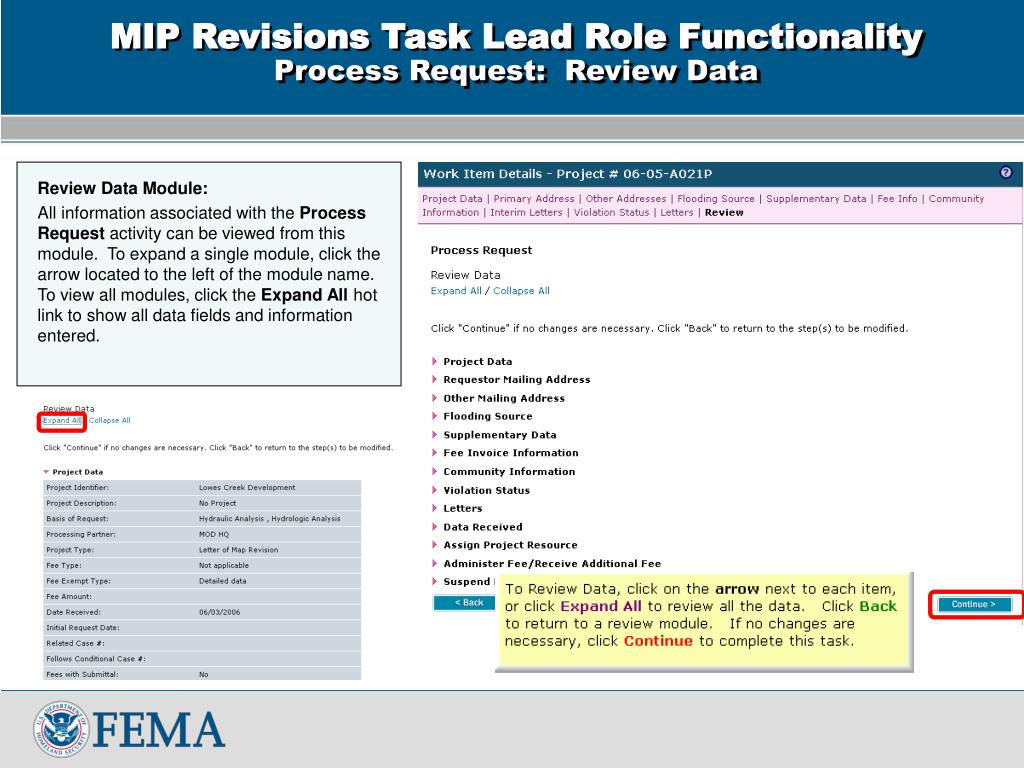1024x768 pixels.
Task: Click the Not applicable fee type value
Action: [223, 566]
